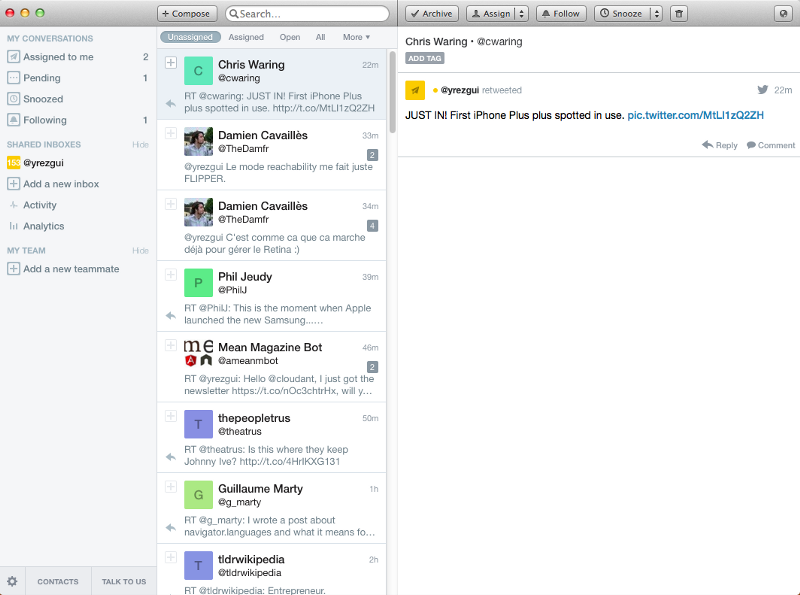Click Add a new teammate plus icon
800x595 pixels.
pos(14,269)
